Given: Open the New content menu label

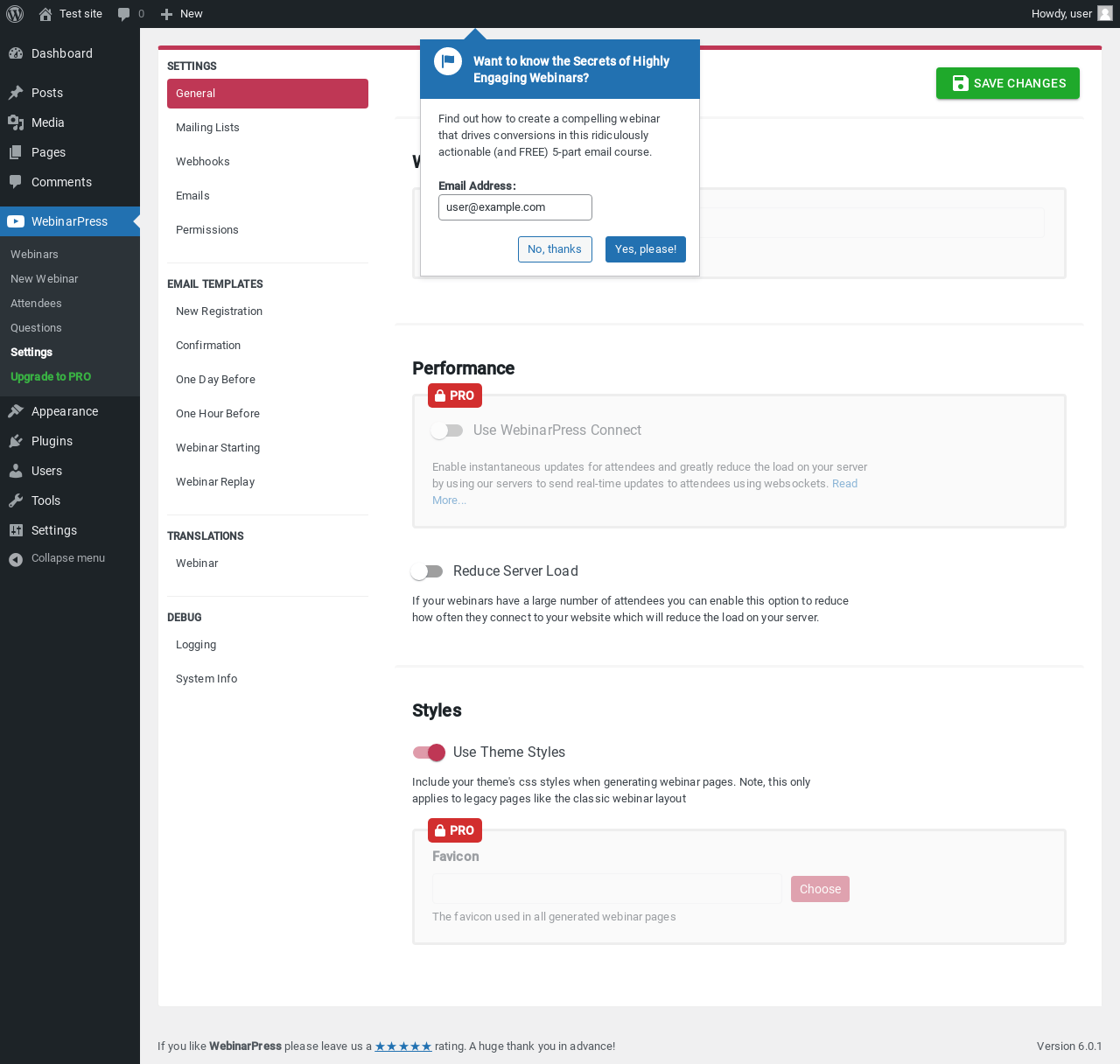Looking at the screenshot, I should tap(191, 14).
